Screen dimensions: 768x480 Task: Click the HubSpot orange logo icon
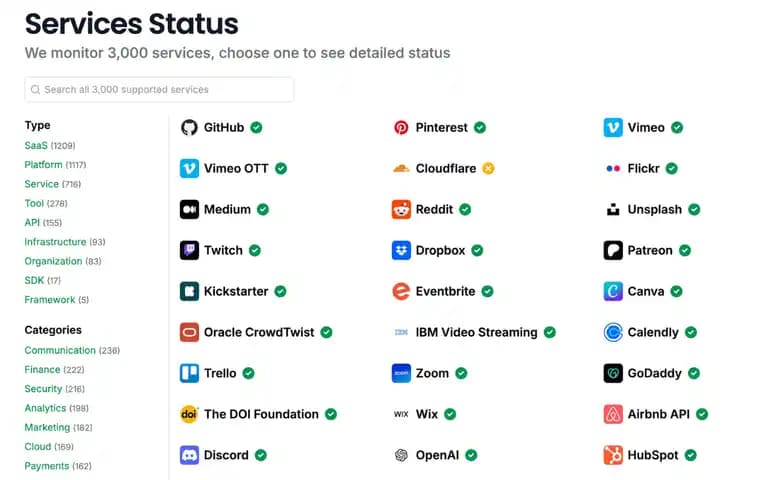click(x=613, y=455)
